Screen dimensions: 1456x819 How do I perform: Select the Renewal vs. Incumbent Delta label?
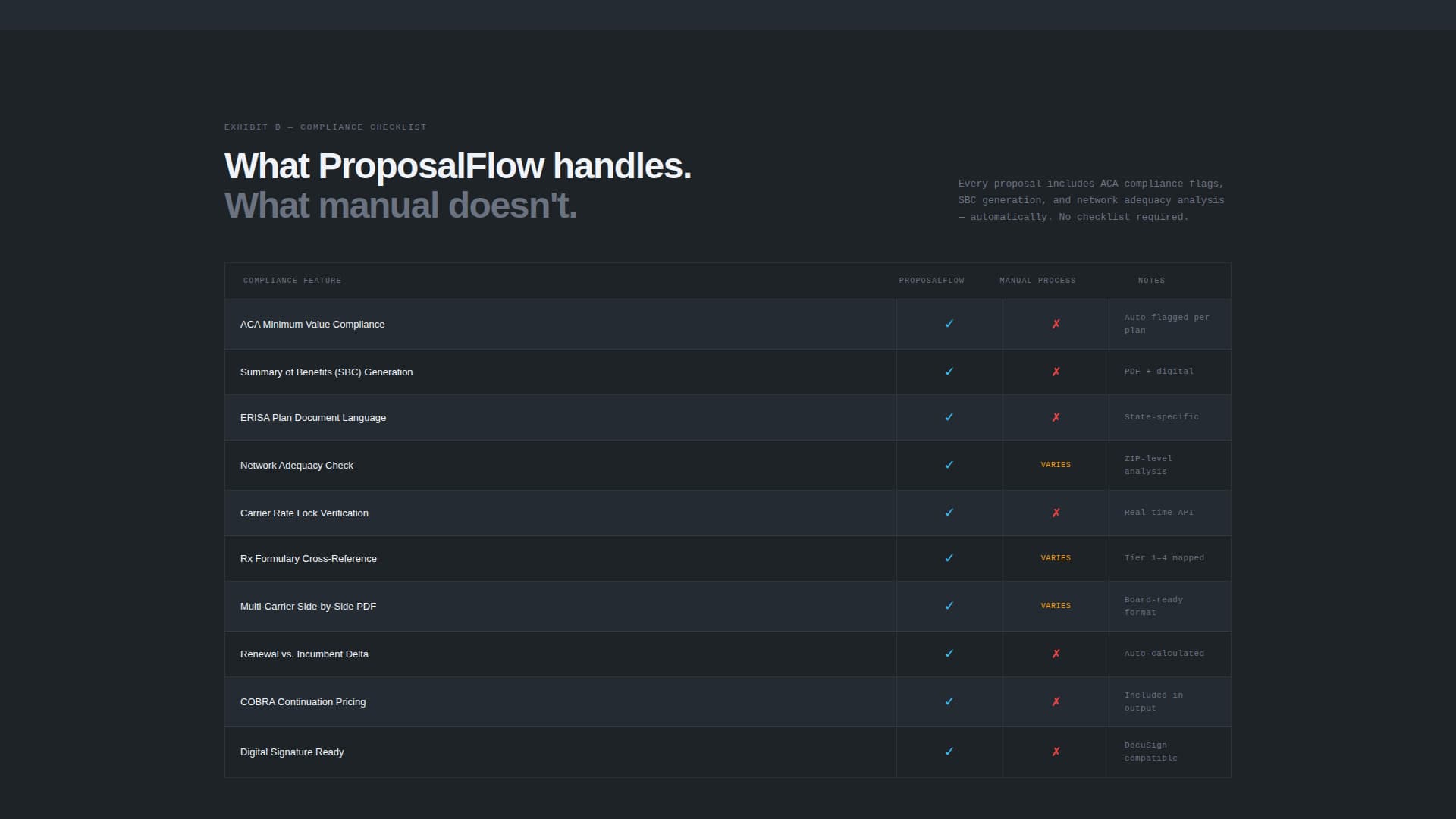304,654
